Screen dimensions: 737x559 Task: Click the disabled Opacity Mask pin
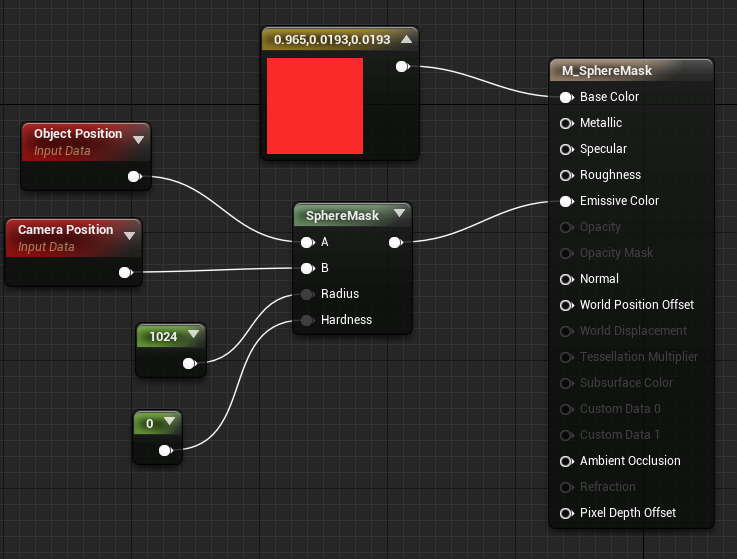pyautogui.click(x=566, y=253)
